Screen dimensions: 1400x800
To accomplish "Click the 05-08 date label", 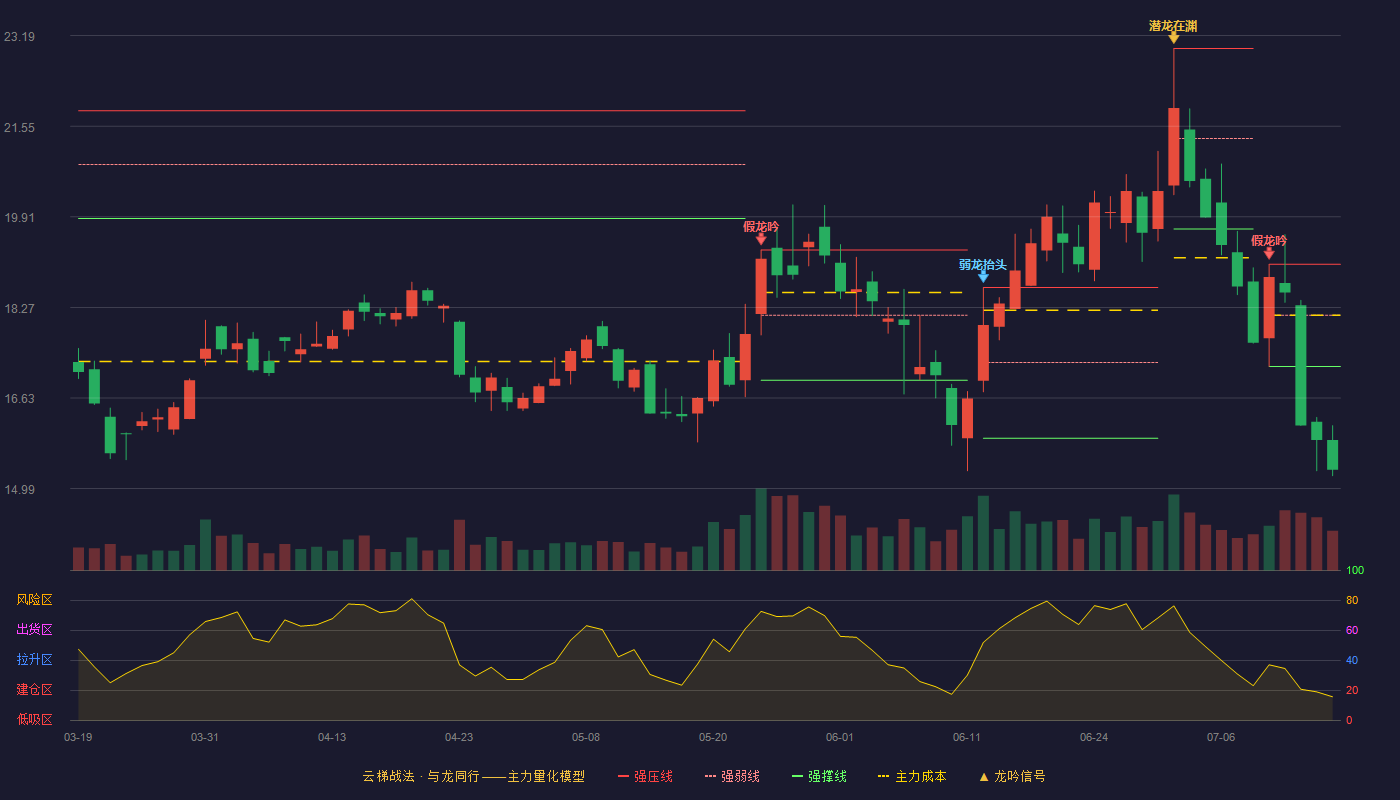I will tap(586, 737).
